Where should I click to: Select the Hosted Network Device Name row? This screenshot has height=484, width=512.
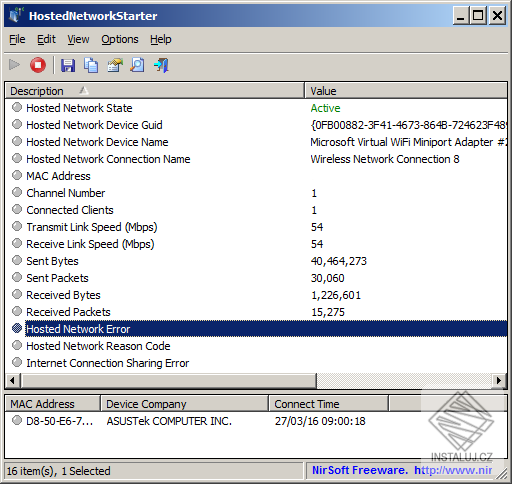pyautogui.click(x=256, y=142)
